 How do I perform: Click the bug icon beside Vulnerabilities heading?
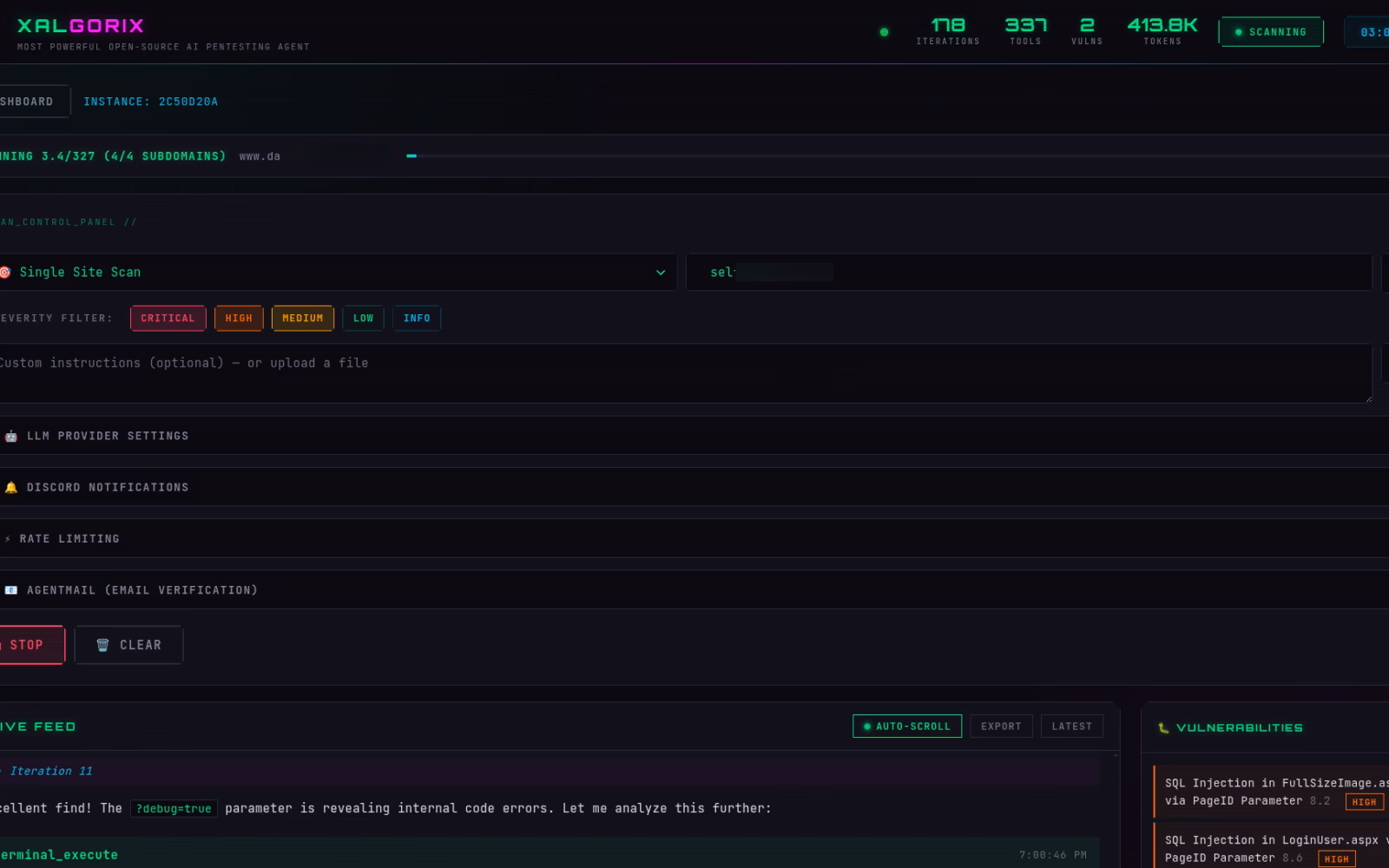(1163, 728)
